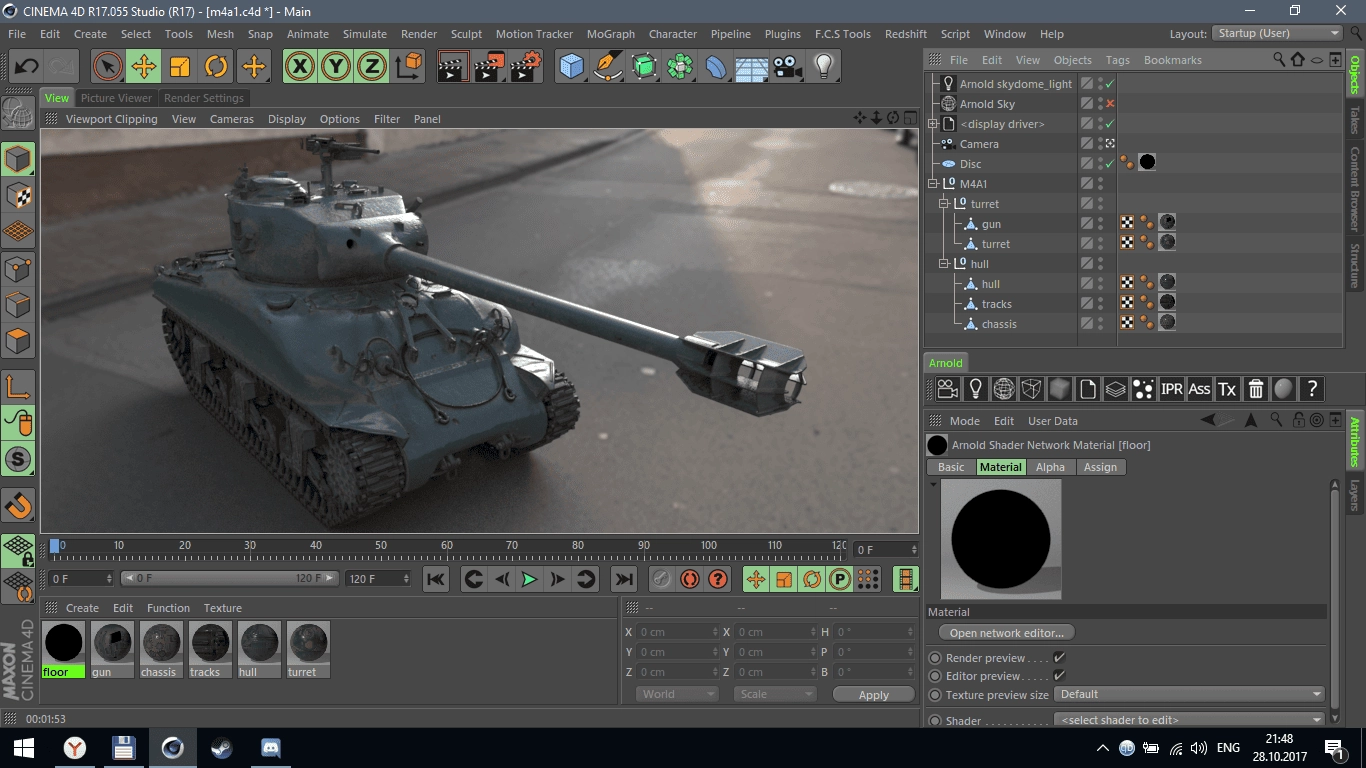Open the Redshift menu
This screenshot has width=1366, height=768.
tap(906, 34)
